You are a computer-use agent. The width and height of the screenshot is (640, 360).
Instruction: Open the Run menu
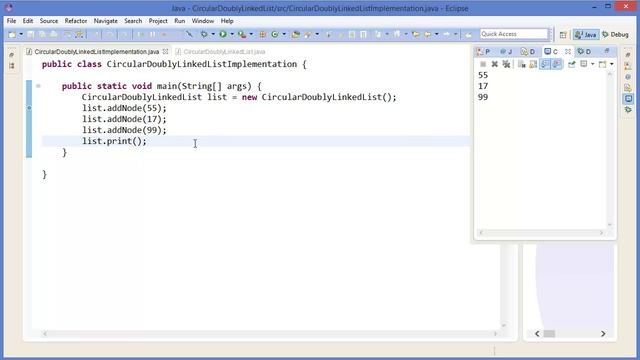pos(180,21)
